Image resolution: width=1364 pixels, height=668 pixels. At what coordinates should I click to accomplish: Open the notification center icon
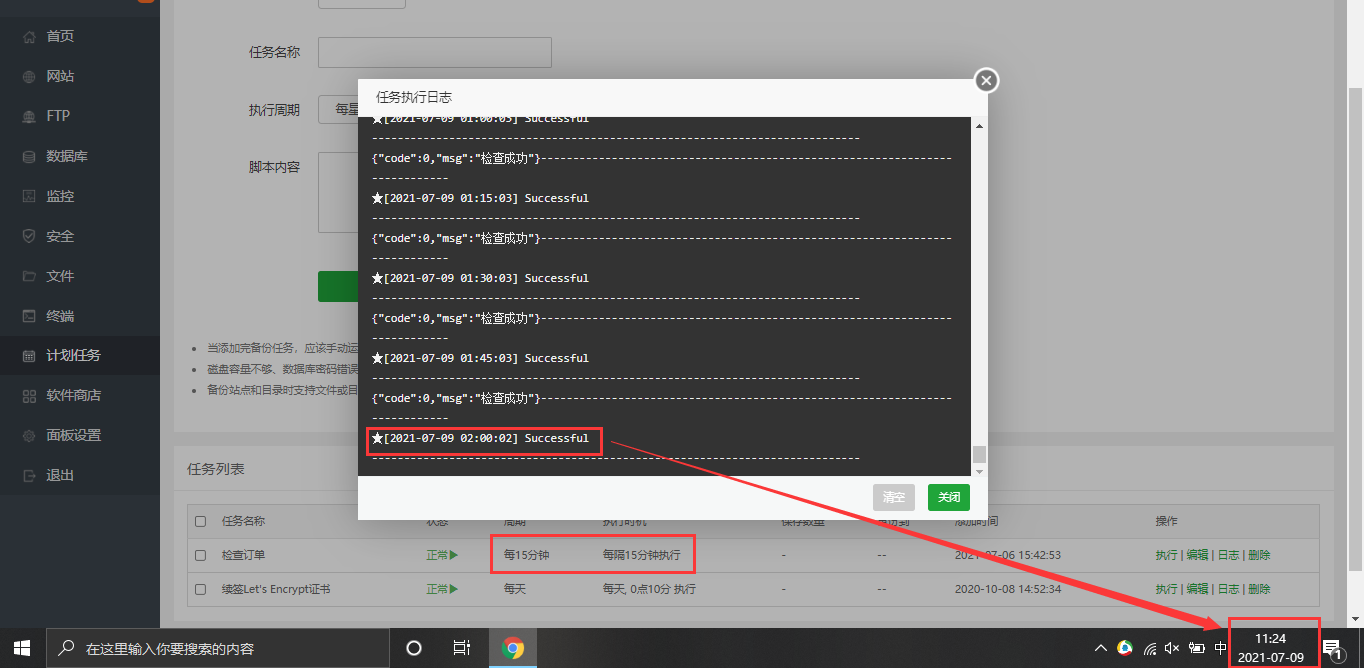(x=1332, y=648)
